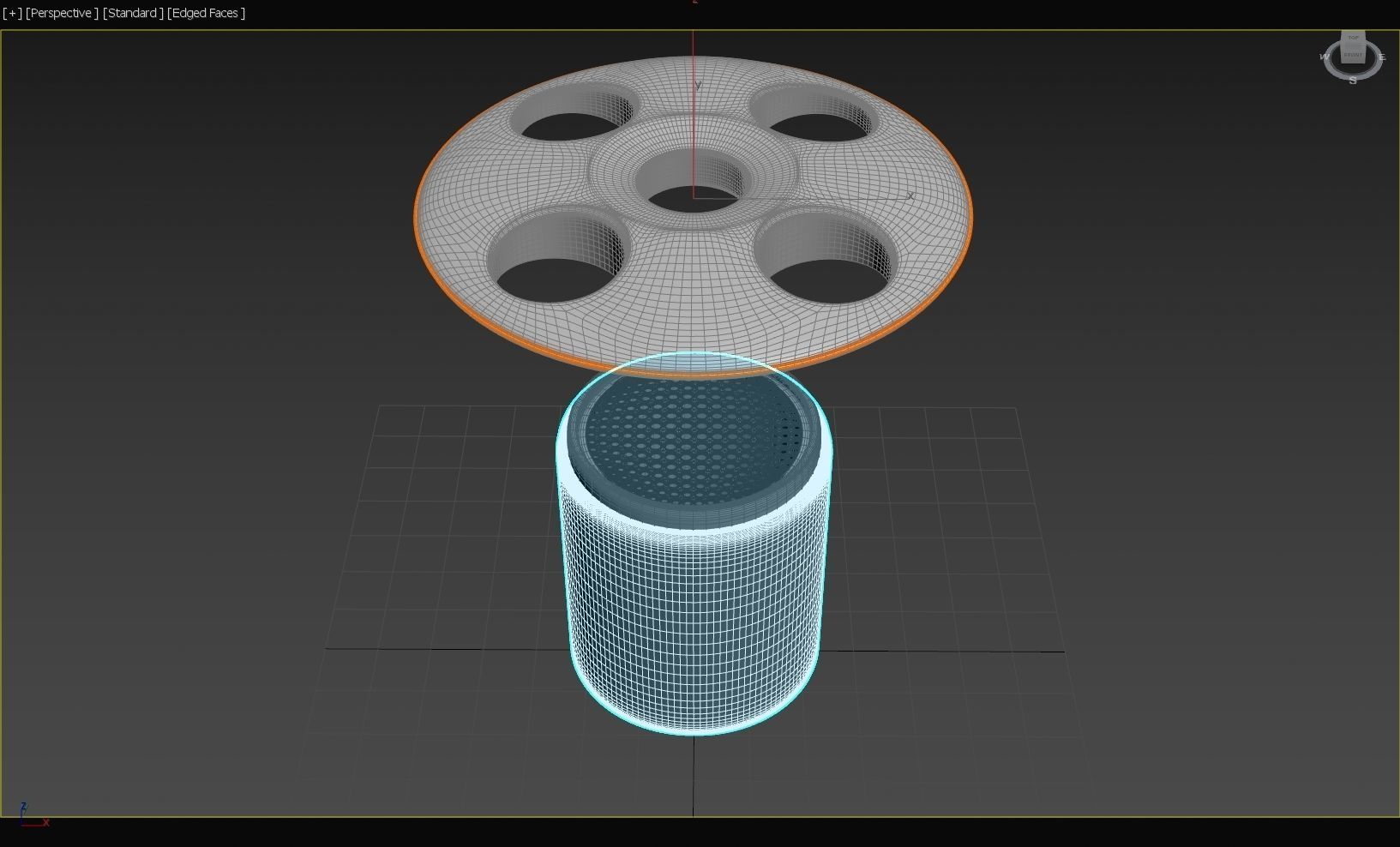This screenshot has width=1400, height=847.
Task: Click the S compass label on ViewCube ring
Action: (1353, 81)
